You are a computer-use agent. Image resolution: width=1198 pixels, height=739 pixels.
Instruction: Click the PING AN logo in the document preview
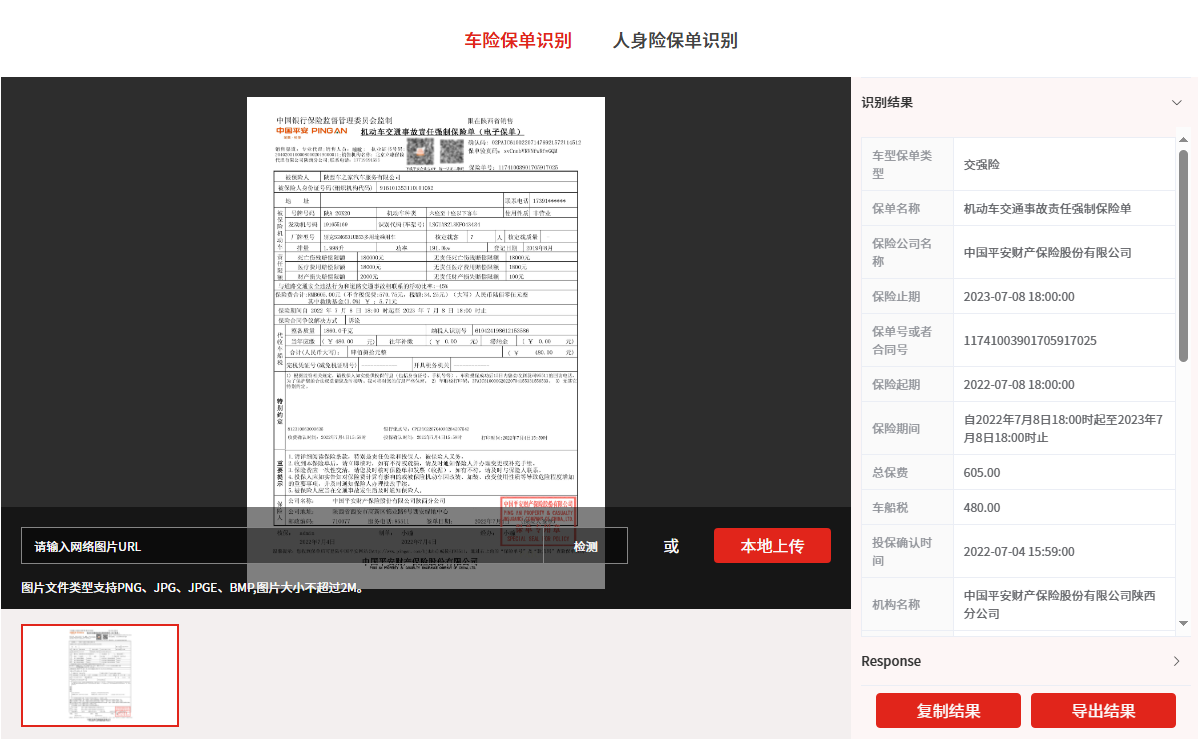tap(312, 131)
